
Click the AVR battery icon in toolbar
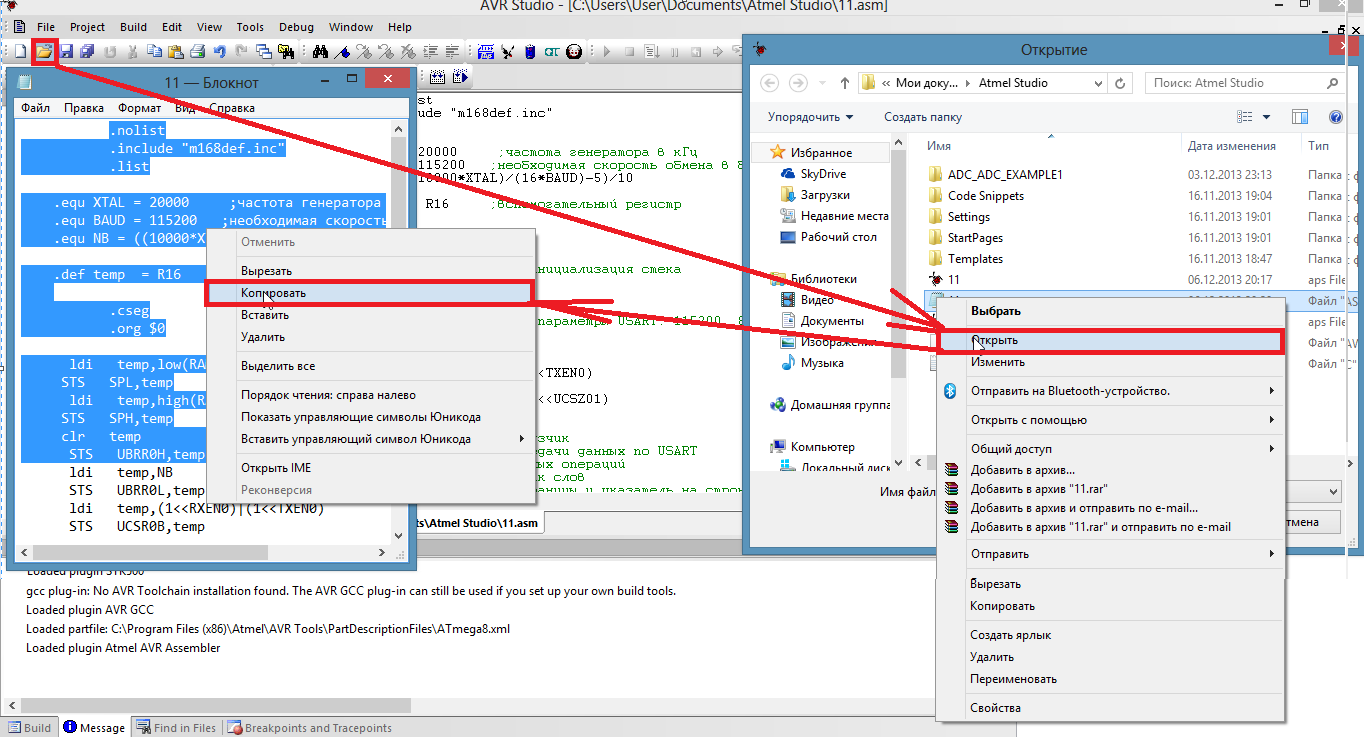[x=530, y=51]
